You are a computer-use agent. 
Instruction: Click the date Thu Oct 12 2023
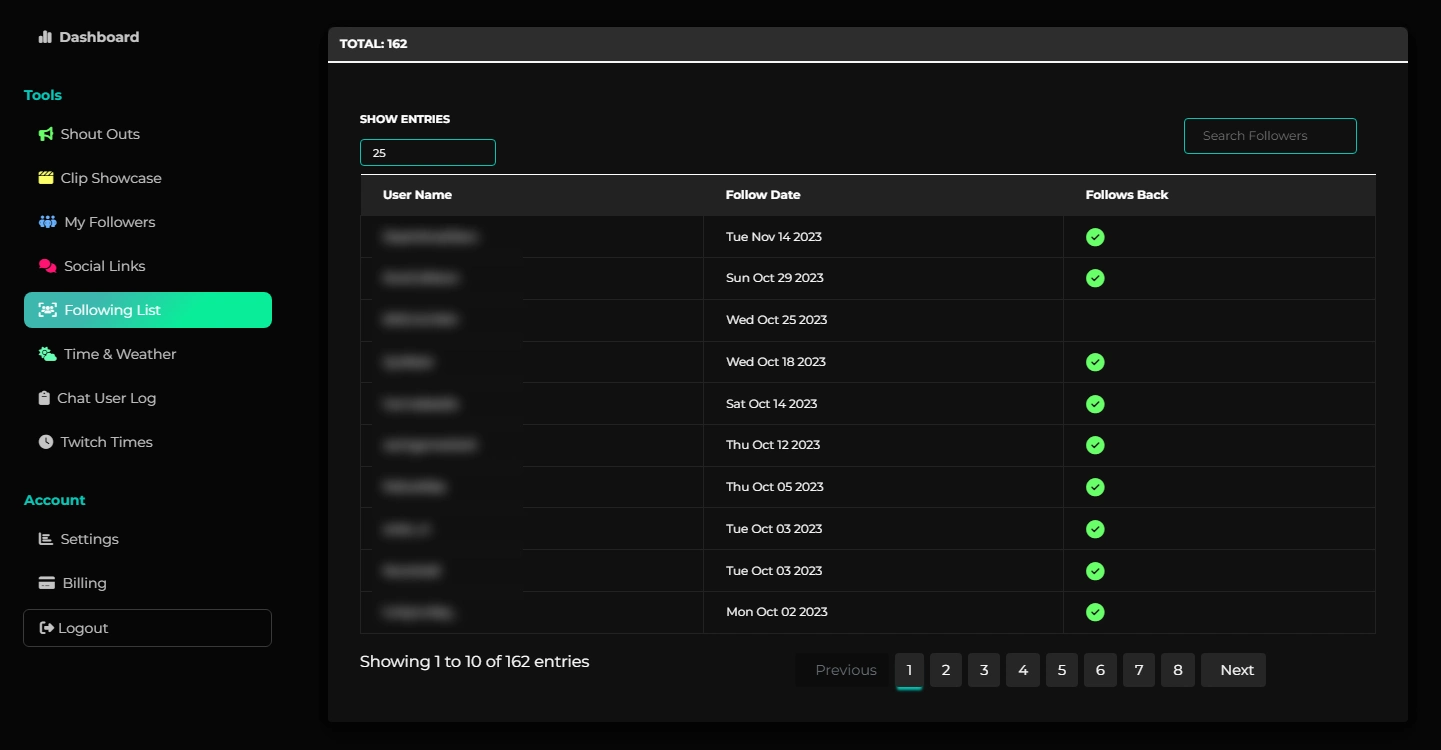click(773, 445)
